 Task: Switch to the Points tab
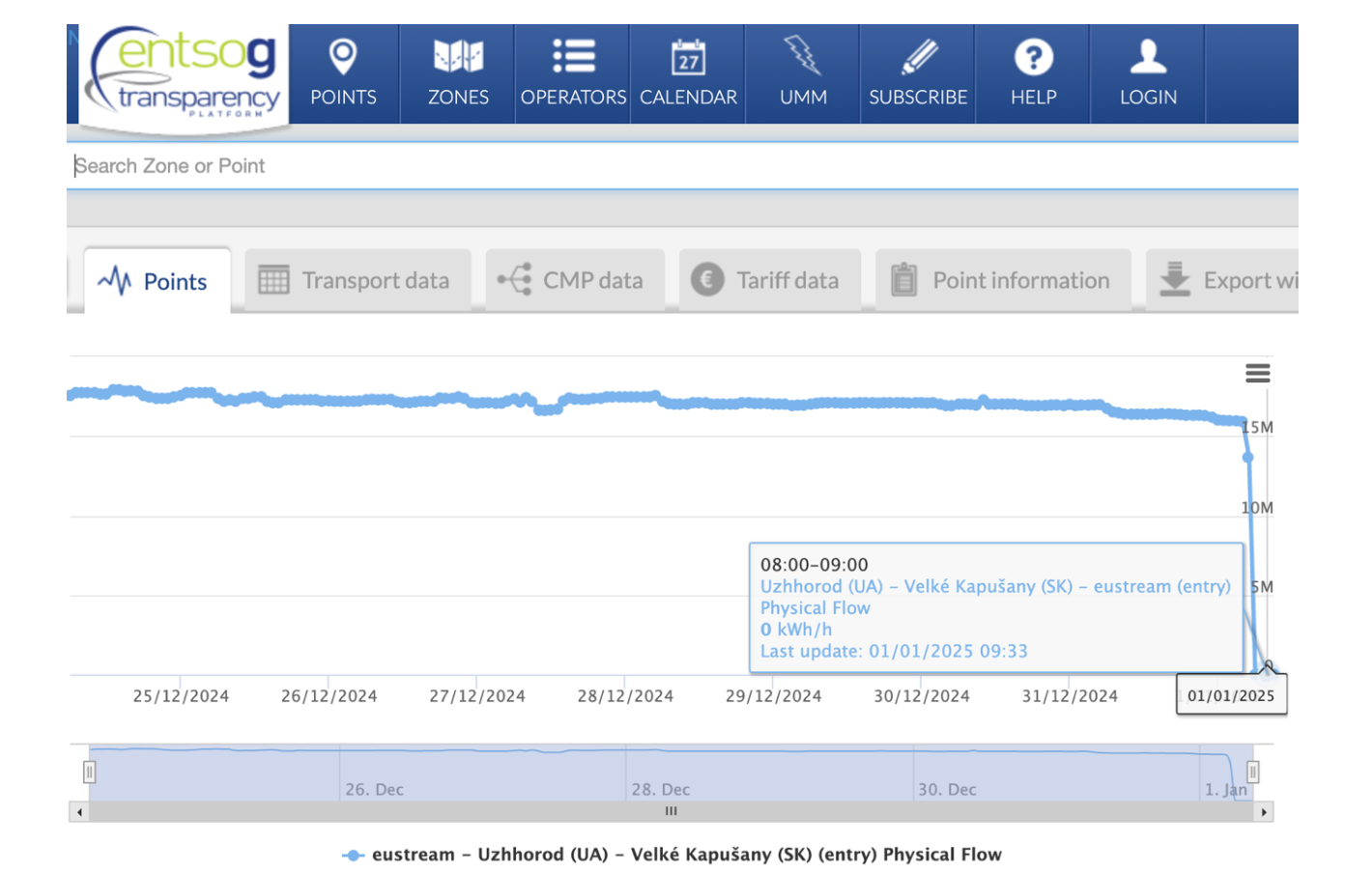click(x=157, y=281)
